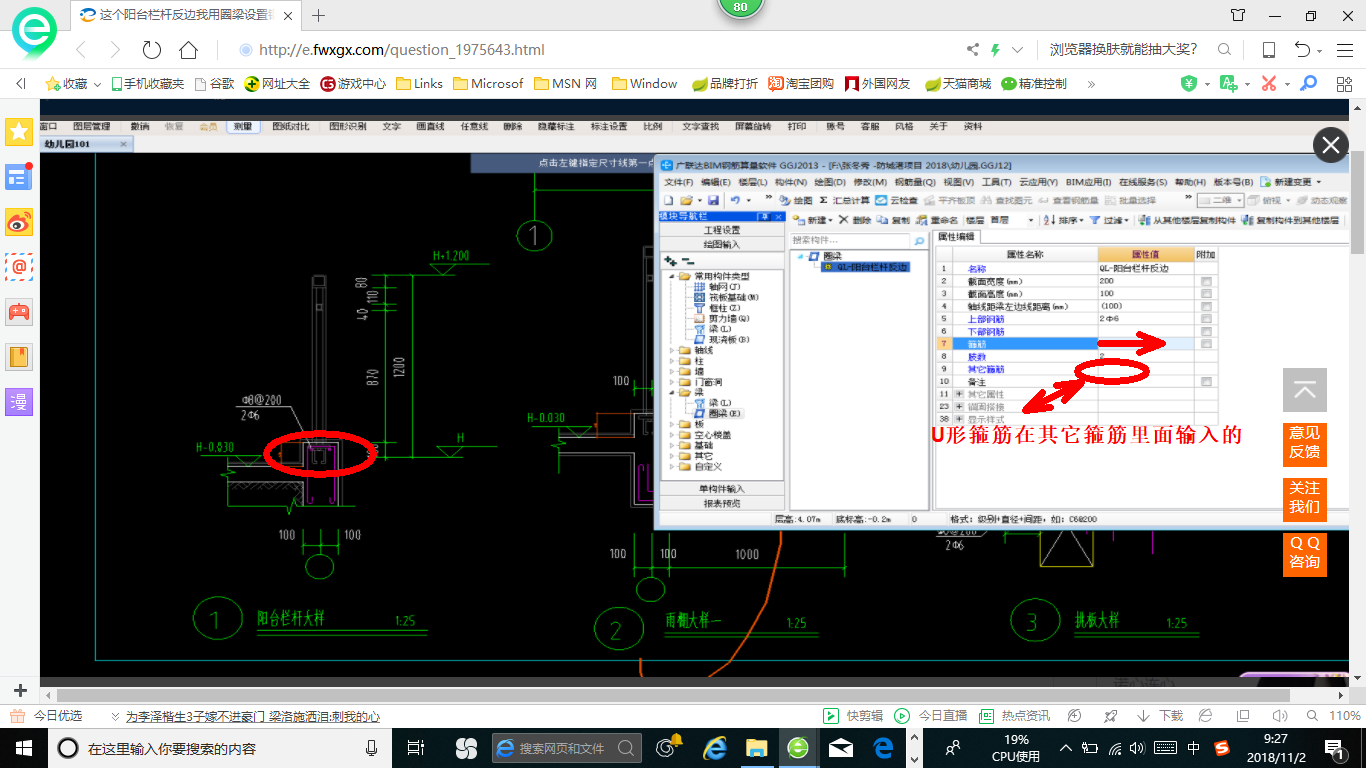Select the 属性编辑 tab
This screenshot has width=1366, height=768.
click(958, 237)
